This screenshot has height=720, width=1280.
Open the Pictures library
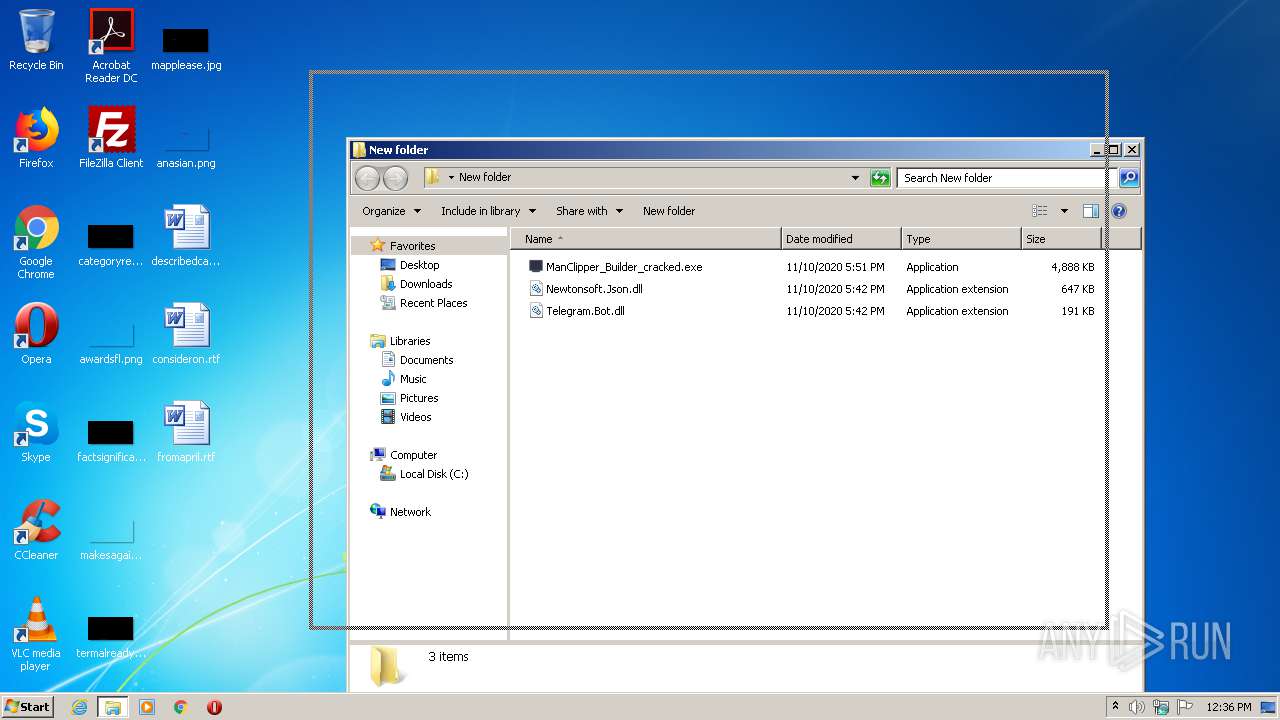pos(410,398)
